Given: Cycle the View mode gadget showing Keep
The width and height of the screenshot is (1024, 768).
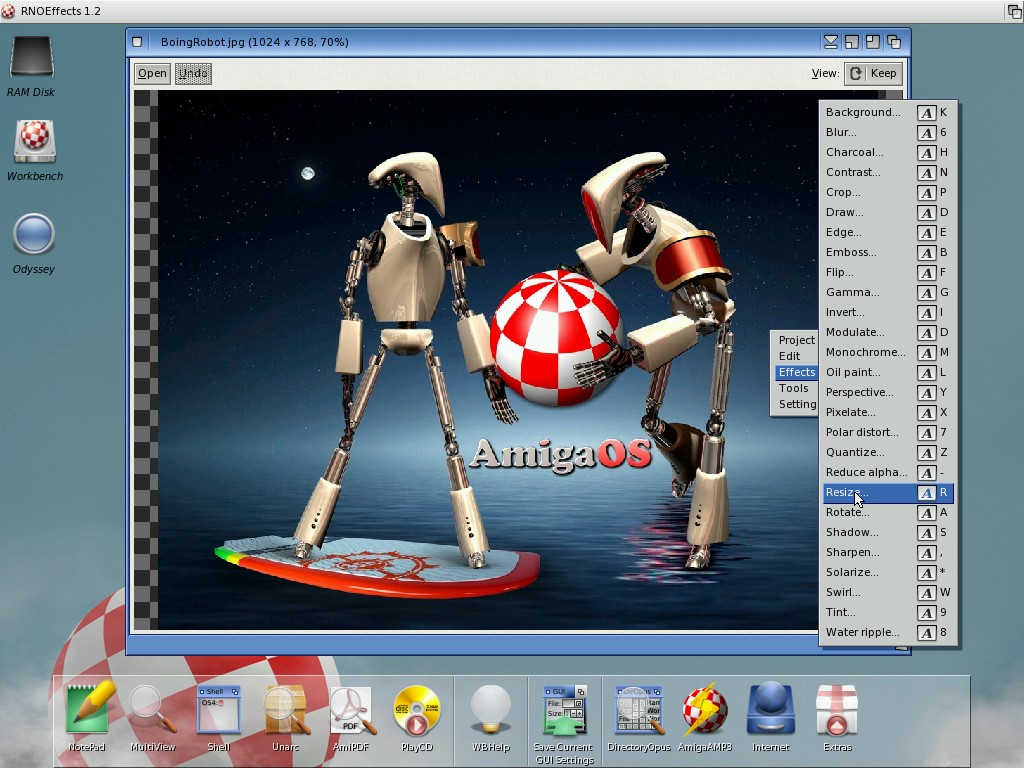Looking at the screenshot, I should click(873, 73).
